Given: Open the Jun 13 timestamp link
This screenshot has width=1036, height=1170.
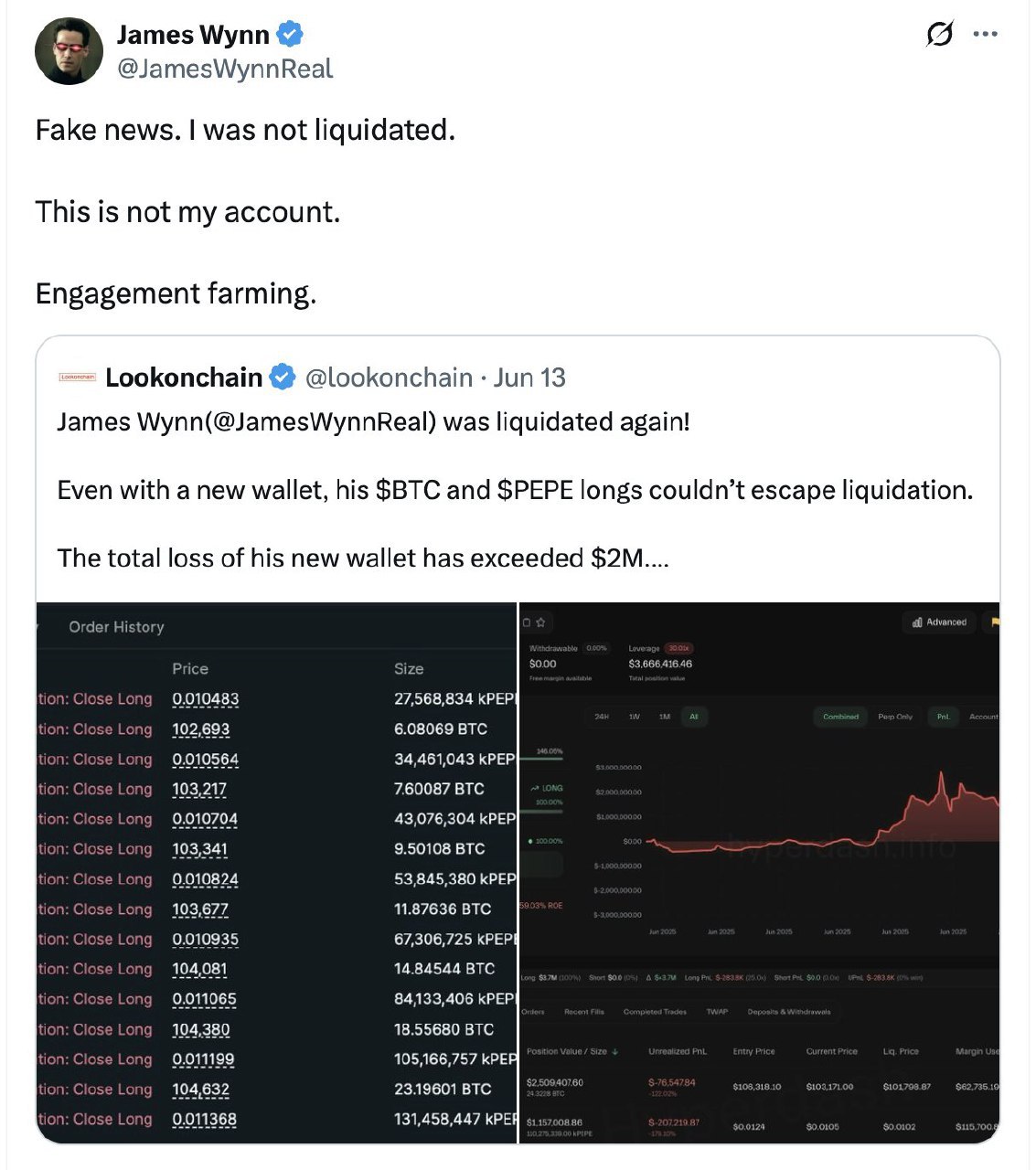Looking at the screenshot, I should tap(529, 378).
